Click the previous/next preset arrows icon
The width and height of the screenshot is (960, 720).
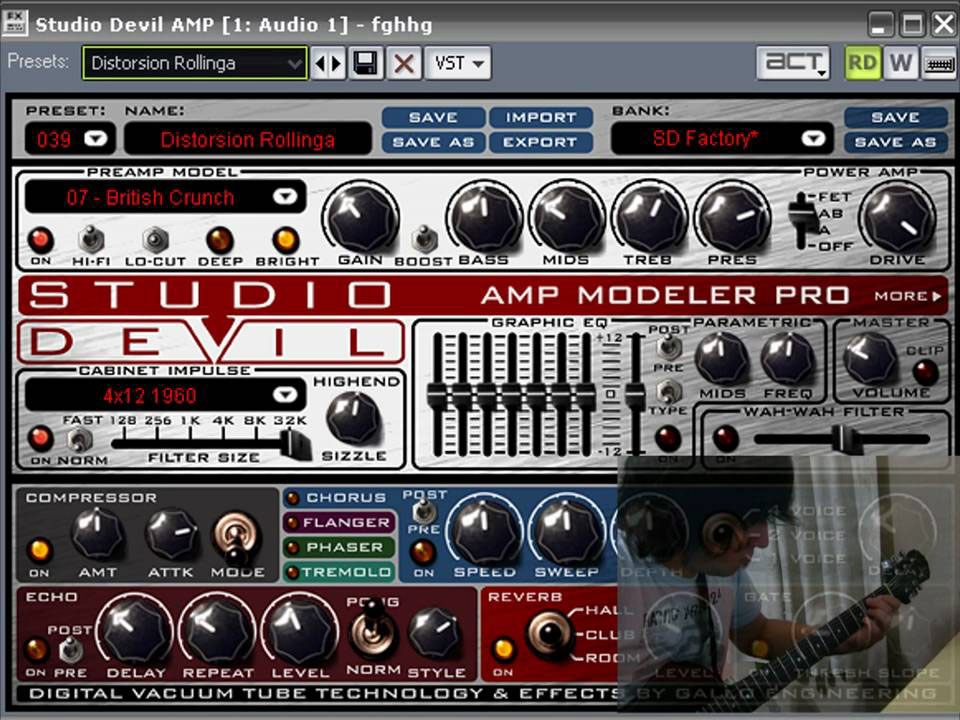click(x=328, y=63)
